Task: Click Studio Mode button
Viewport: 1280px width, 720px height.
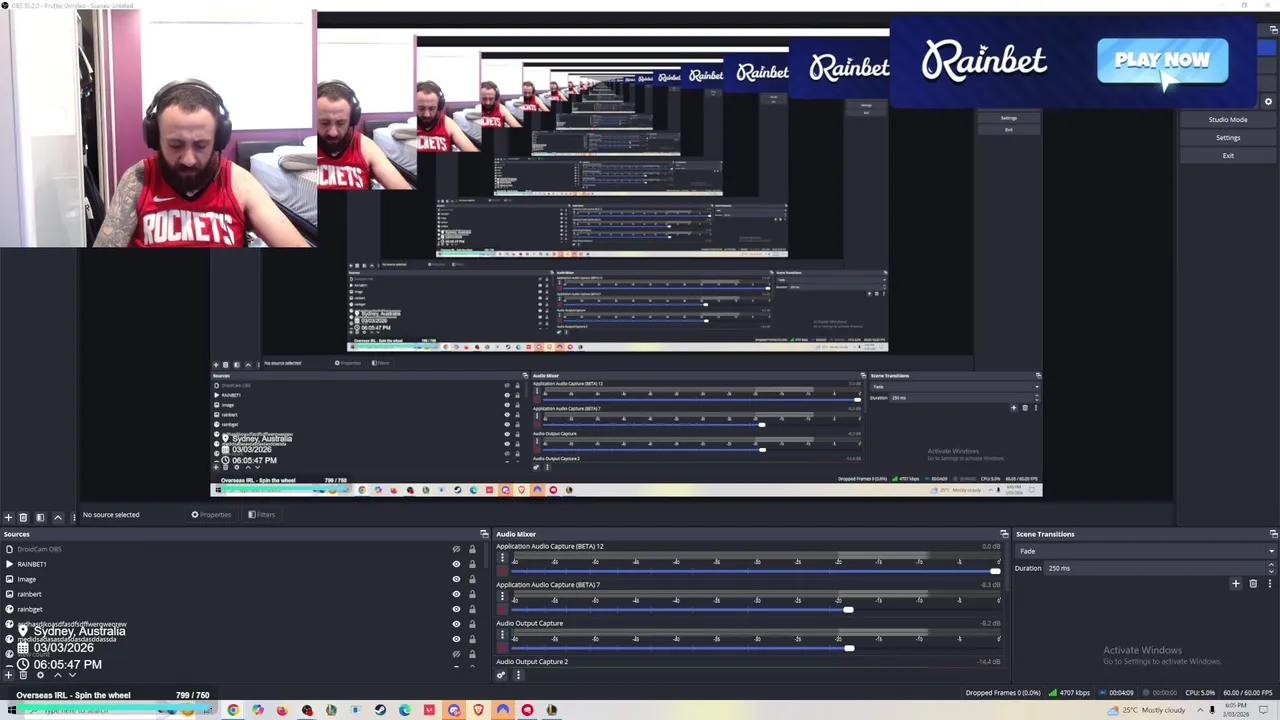Action: (x=1228, y=120)
